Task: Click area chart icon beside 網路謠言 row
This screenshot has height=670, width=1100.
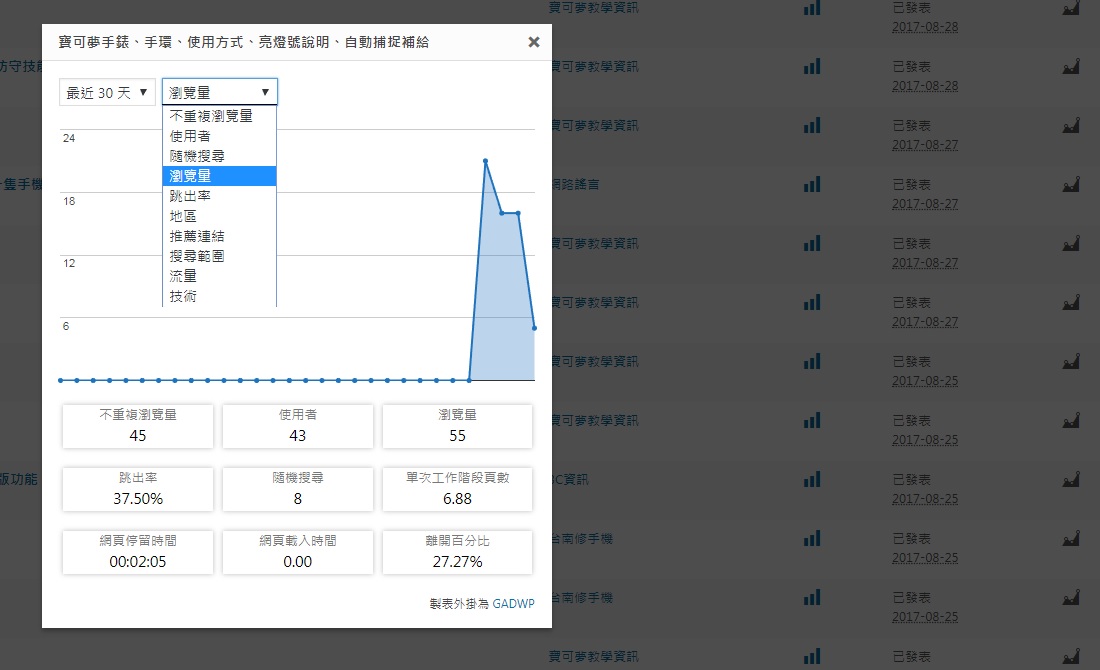Action: coord(1071,185)
